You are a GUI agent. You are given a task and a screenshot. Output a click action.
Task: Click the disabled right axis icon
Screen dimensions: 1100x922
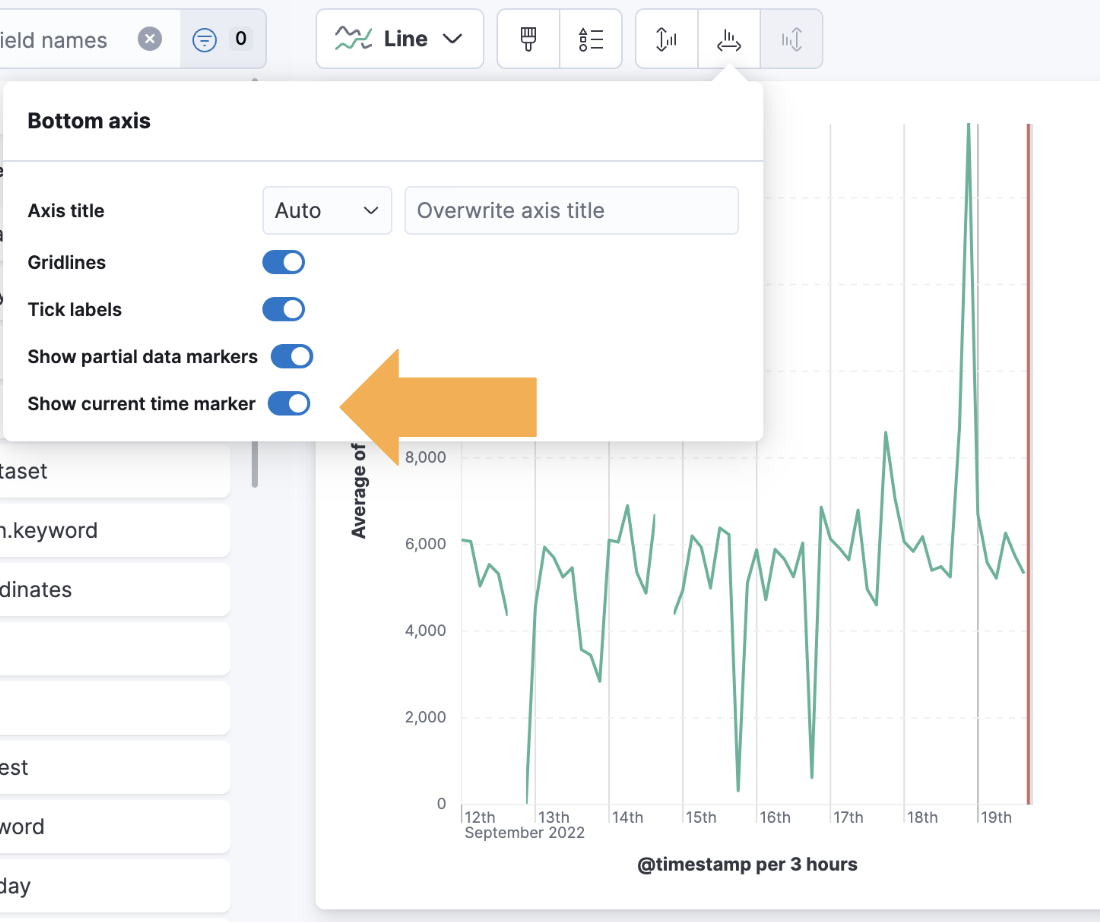point(792,39)
